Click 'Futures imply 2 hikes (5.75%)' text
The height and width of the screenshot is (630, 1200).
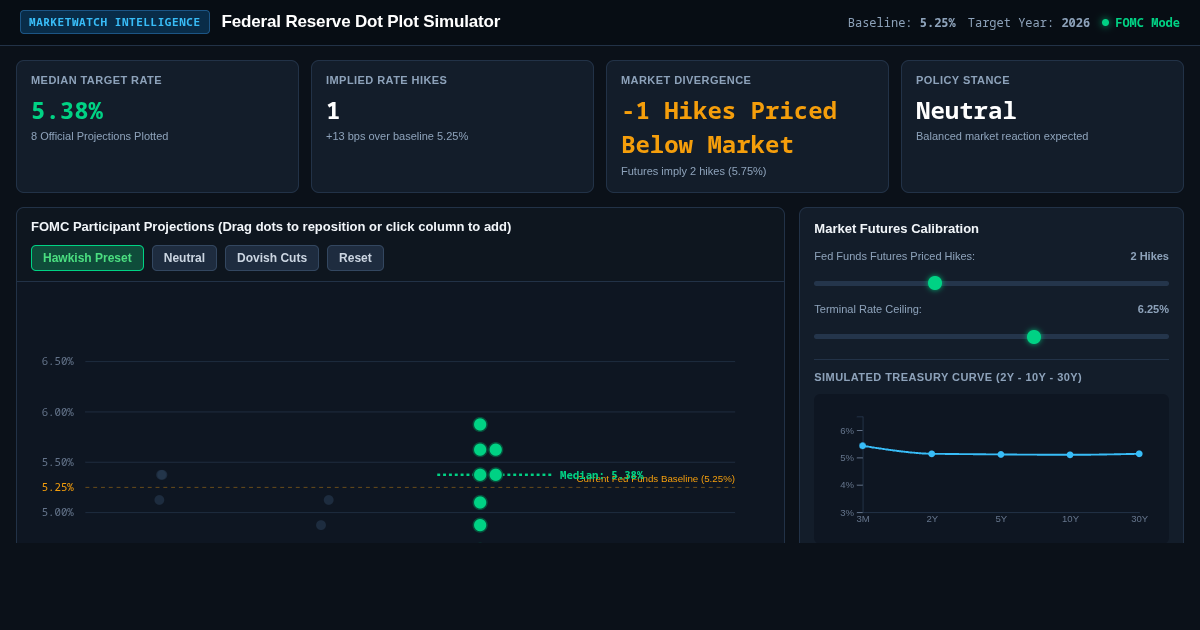[694, 171]
